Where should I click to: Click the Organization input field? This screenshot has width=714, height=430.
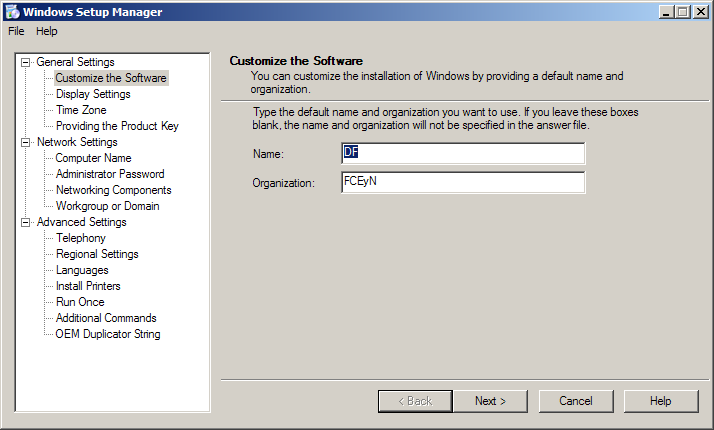click(x=463, y=182)
